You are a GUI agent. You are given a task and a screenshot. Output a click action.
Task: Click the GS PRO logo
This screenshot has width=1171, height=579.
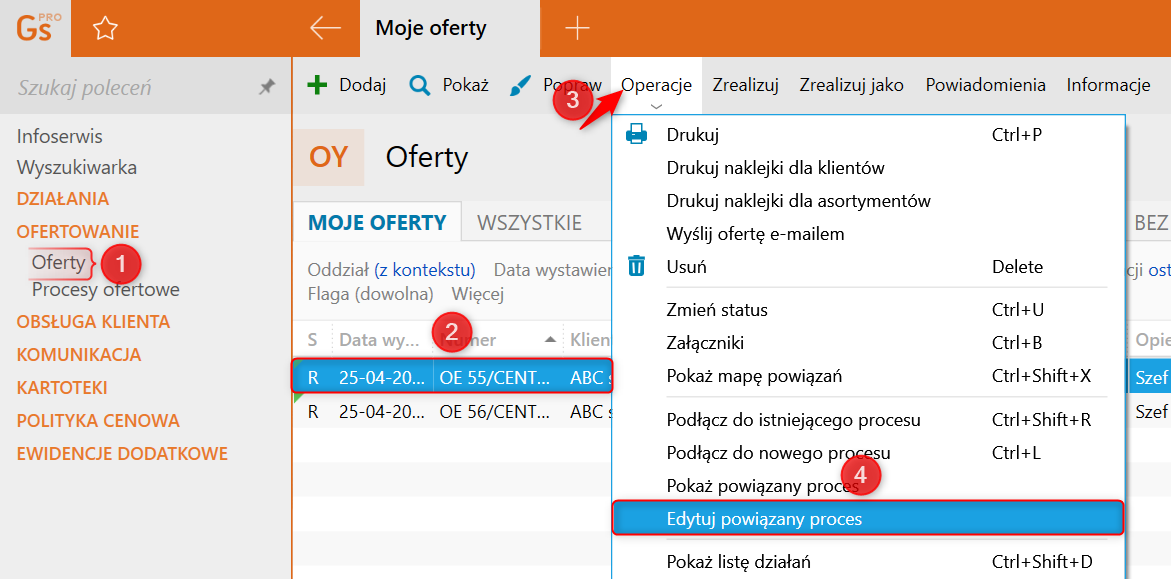pos(38,27)
